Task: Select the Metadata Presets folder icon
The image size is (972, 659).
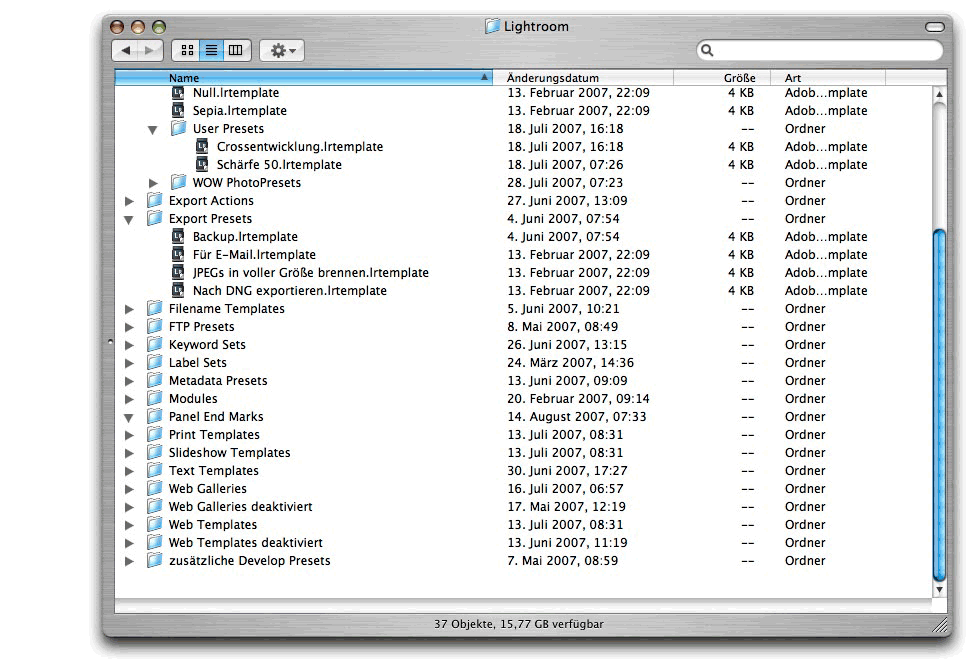Action: [154, 380]
